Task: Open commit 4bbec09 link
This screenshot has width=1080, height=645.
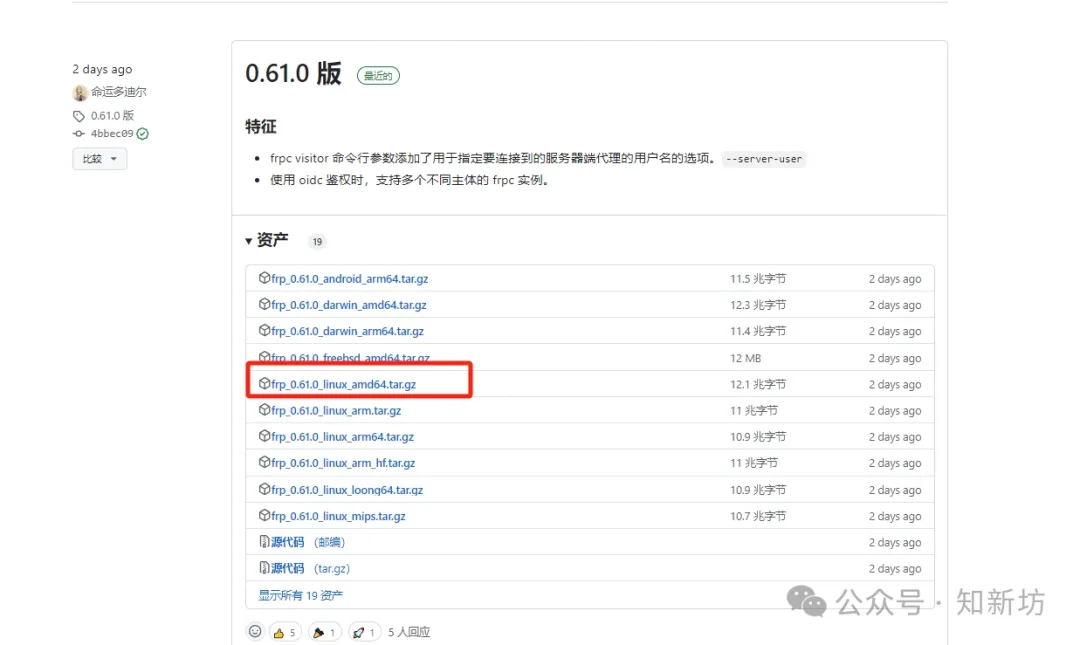Action: pos(112,133)
